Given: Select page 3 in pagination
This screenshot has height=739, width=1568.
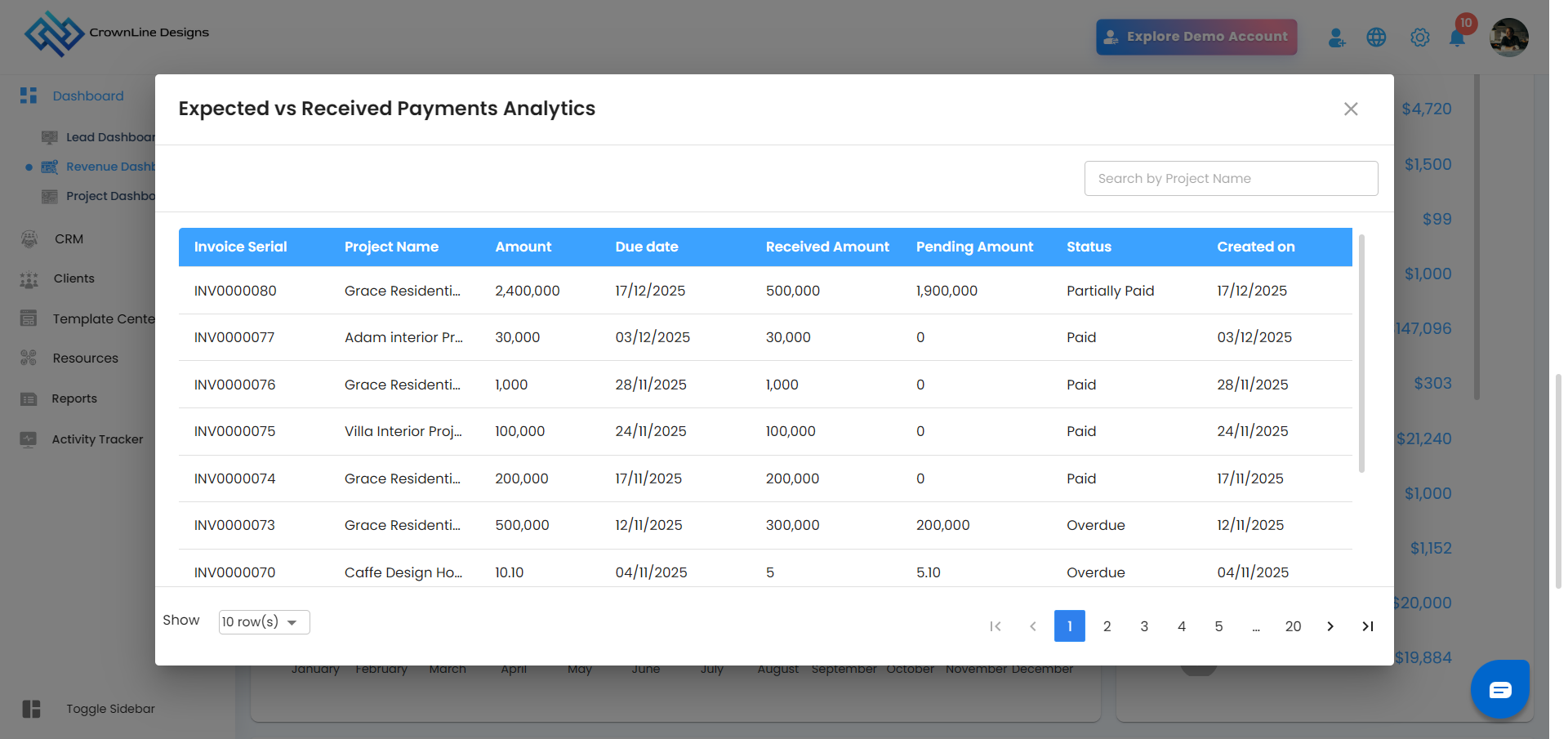Looking at the screenshot, I should [x=1144, y=626].
